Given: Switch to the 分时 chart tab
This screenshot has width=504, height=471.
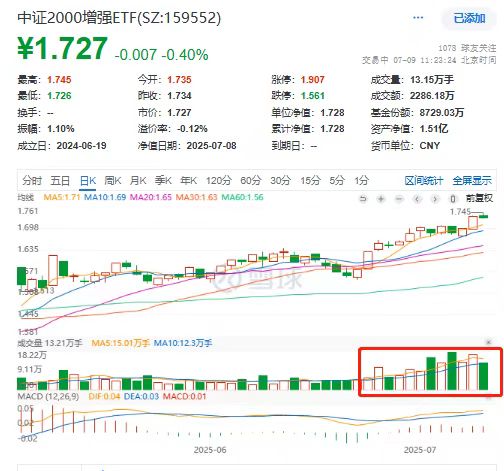Looking at the screenshot, I should 32,181.
